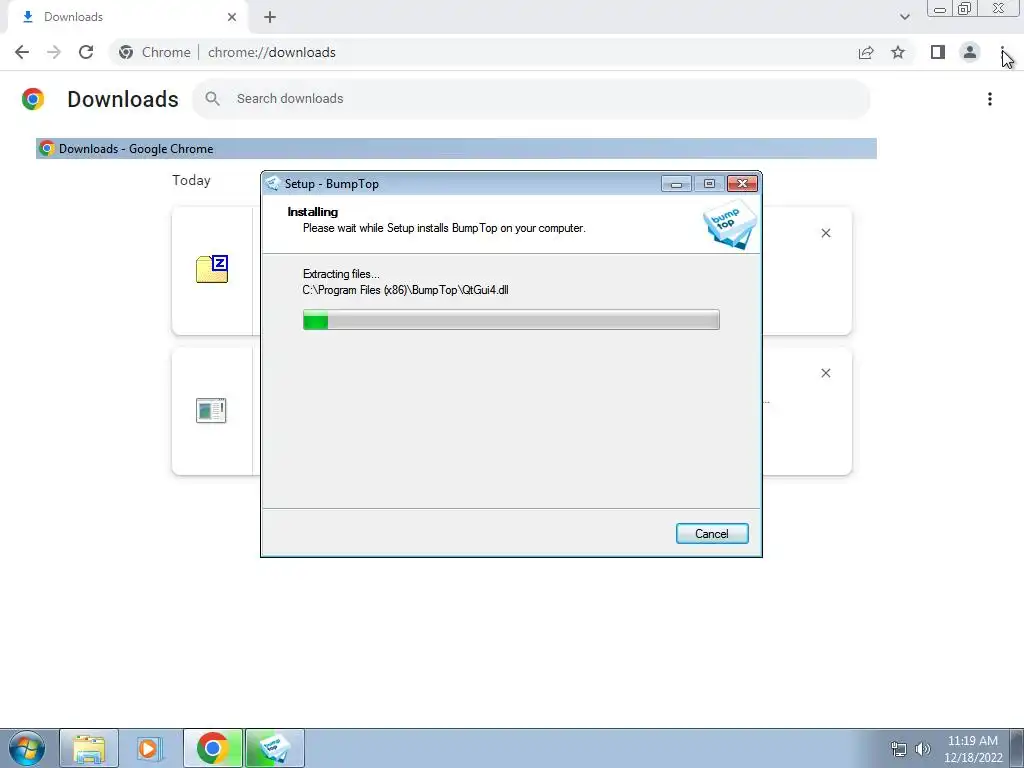
Task: Click the installer file icon in downloads
Action: 211,411
